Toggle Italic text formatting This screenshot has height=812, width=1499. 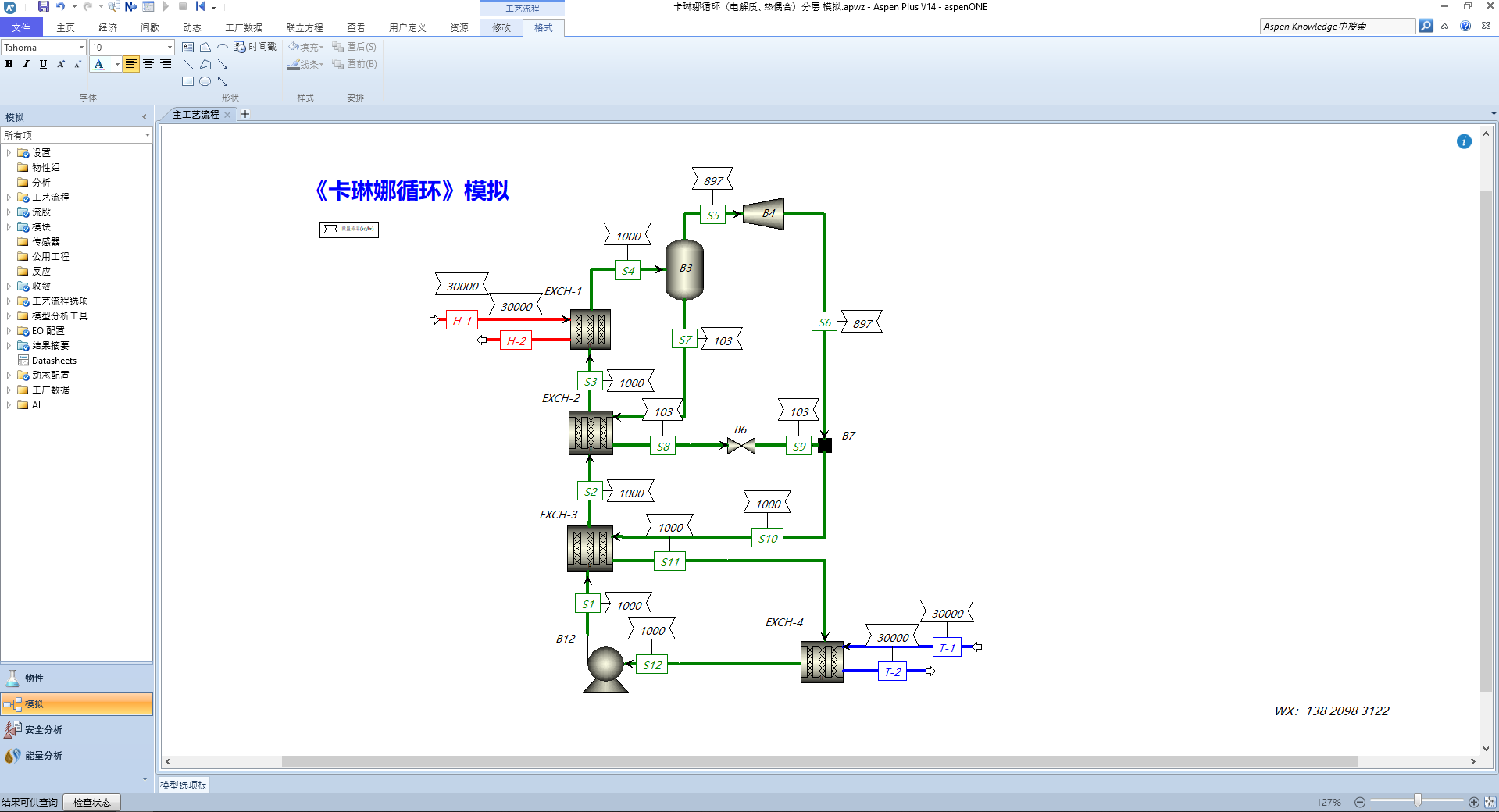26,64
